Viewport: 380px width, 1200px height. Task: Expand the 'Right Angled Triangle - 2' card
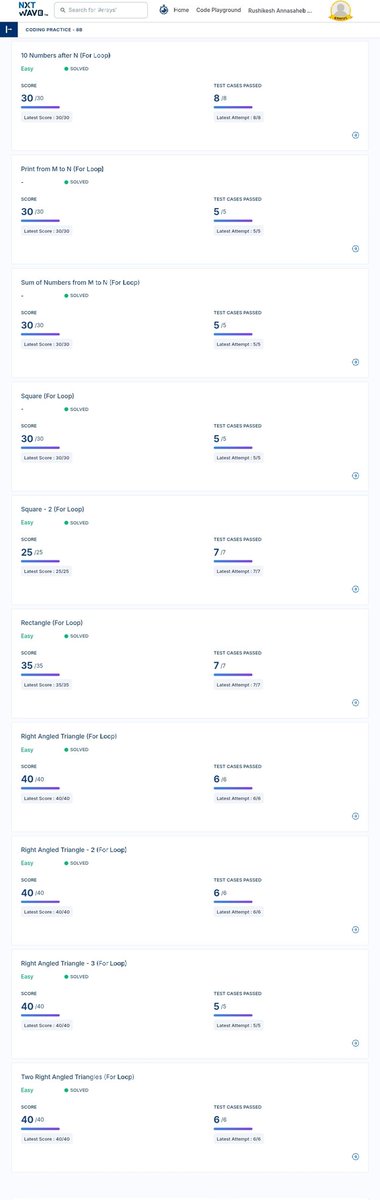tap(356, 930)
